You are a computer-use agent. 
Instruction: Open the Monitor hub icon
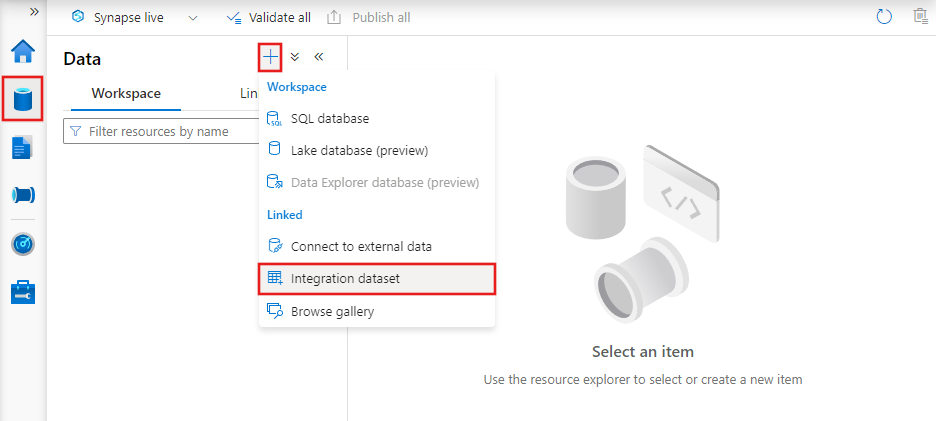tap(23, 244)
